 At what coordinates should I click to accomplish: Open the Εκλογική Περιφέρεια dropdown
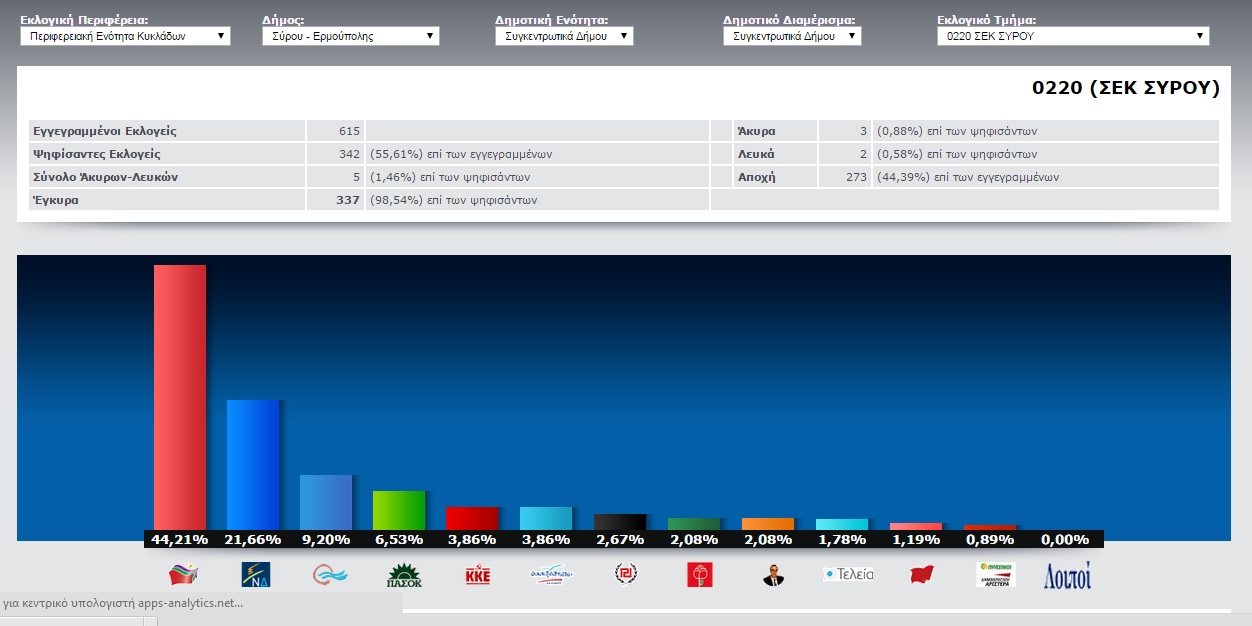coord(125,36)
